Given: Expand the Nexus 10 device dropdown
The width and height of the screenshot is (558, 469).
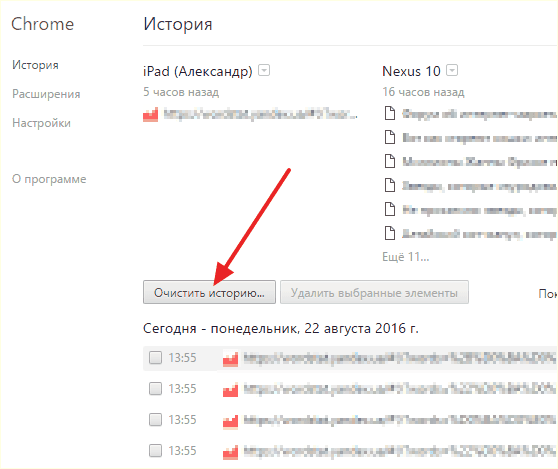Looking at the screenshot, I should pos(452,70).
